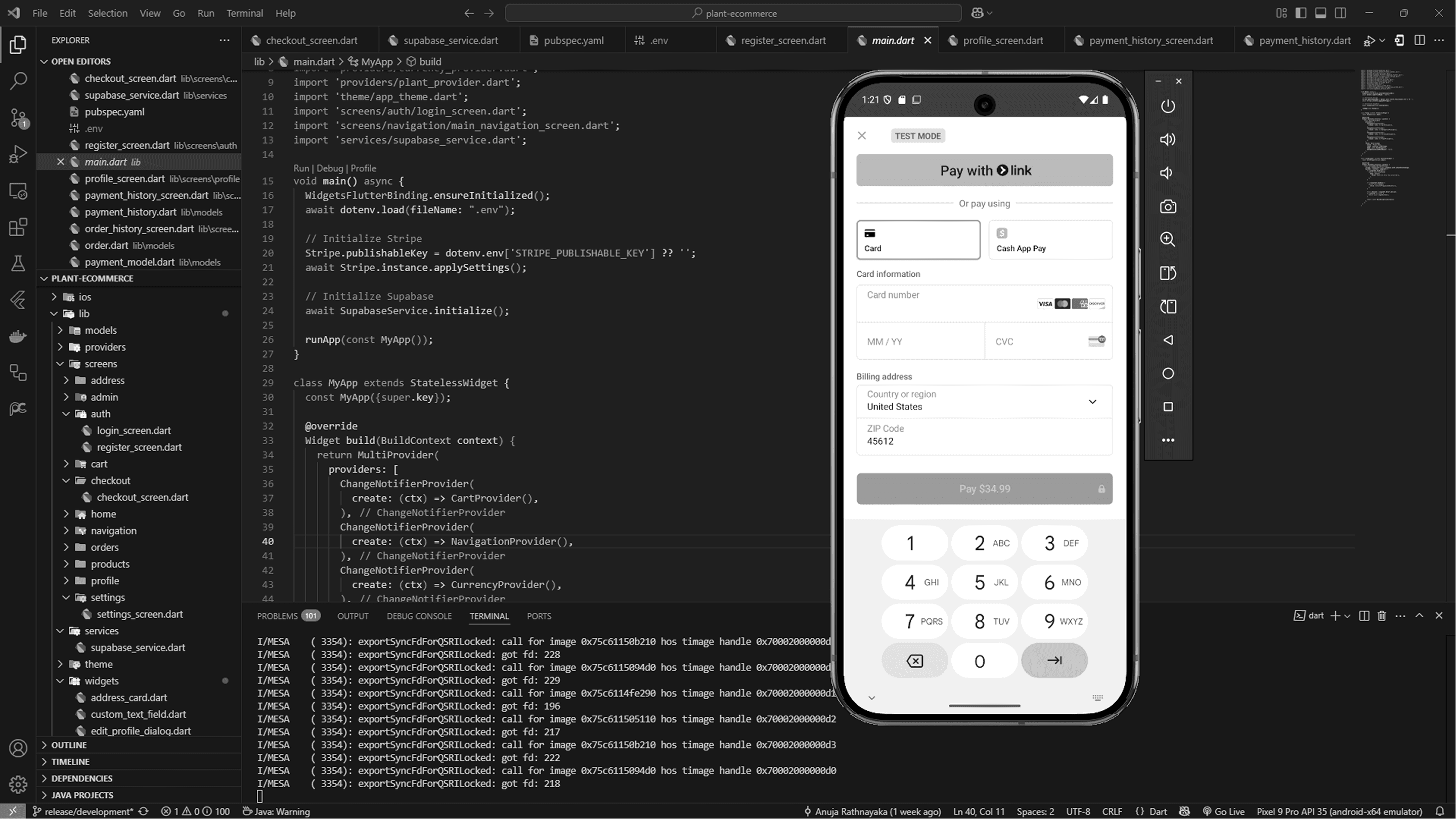Tap the emulator Back navigation icon

tap(1168, 340)
